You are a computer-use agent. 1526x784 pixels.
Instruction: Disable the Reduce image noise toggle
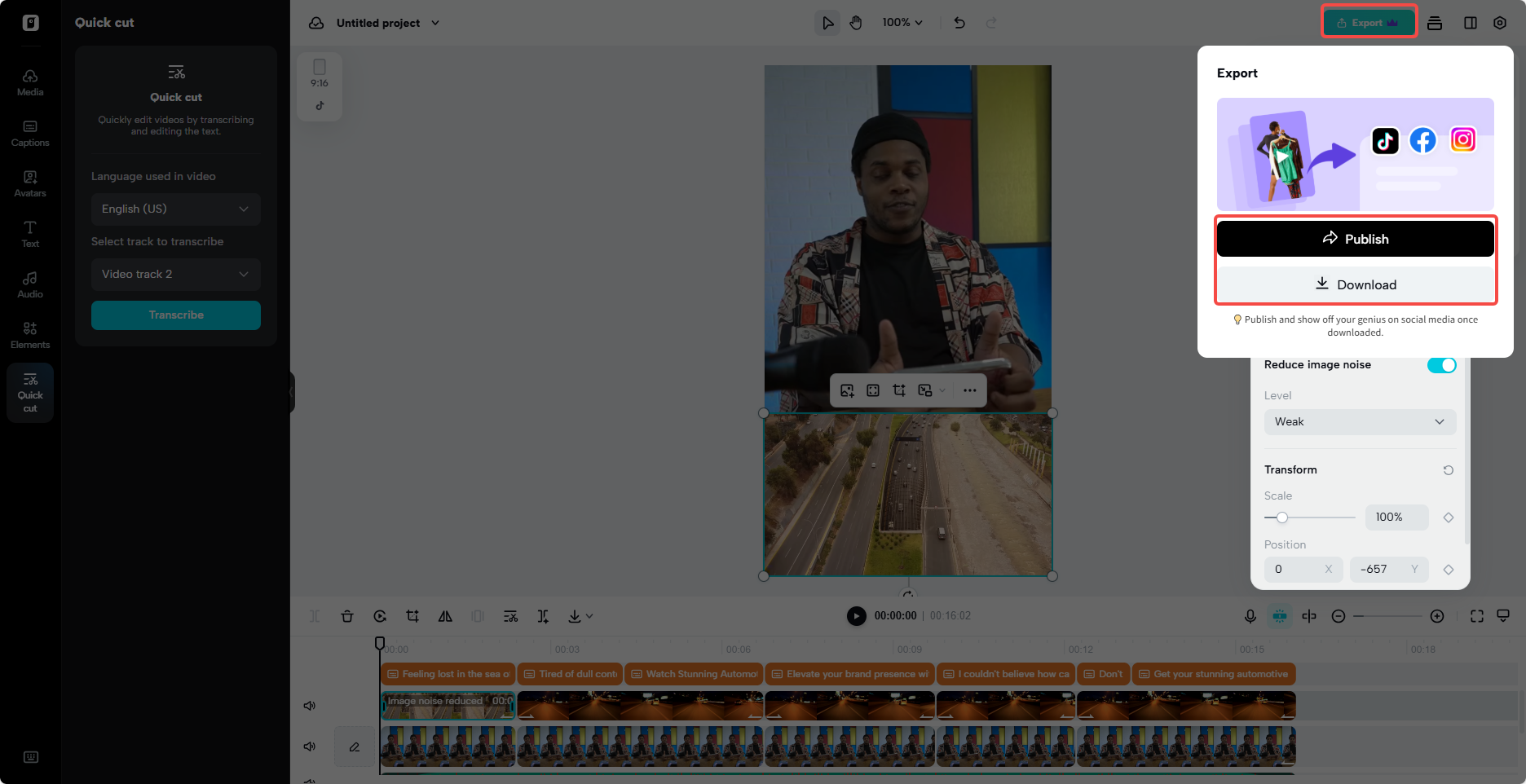pos(1441,365)
